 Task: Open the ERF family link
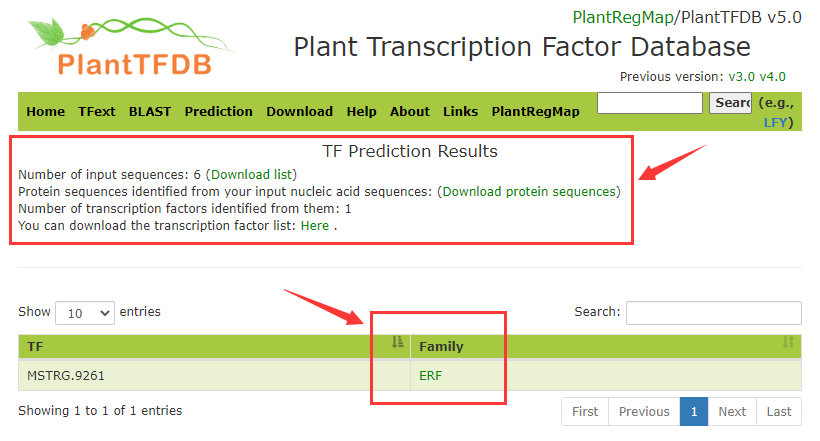click(x=430, y=376)
